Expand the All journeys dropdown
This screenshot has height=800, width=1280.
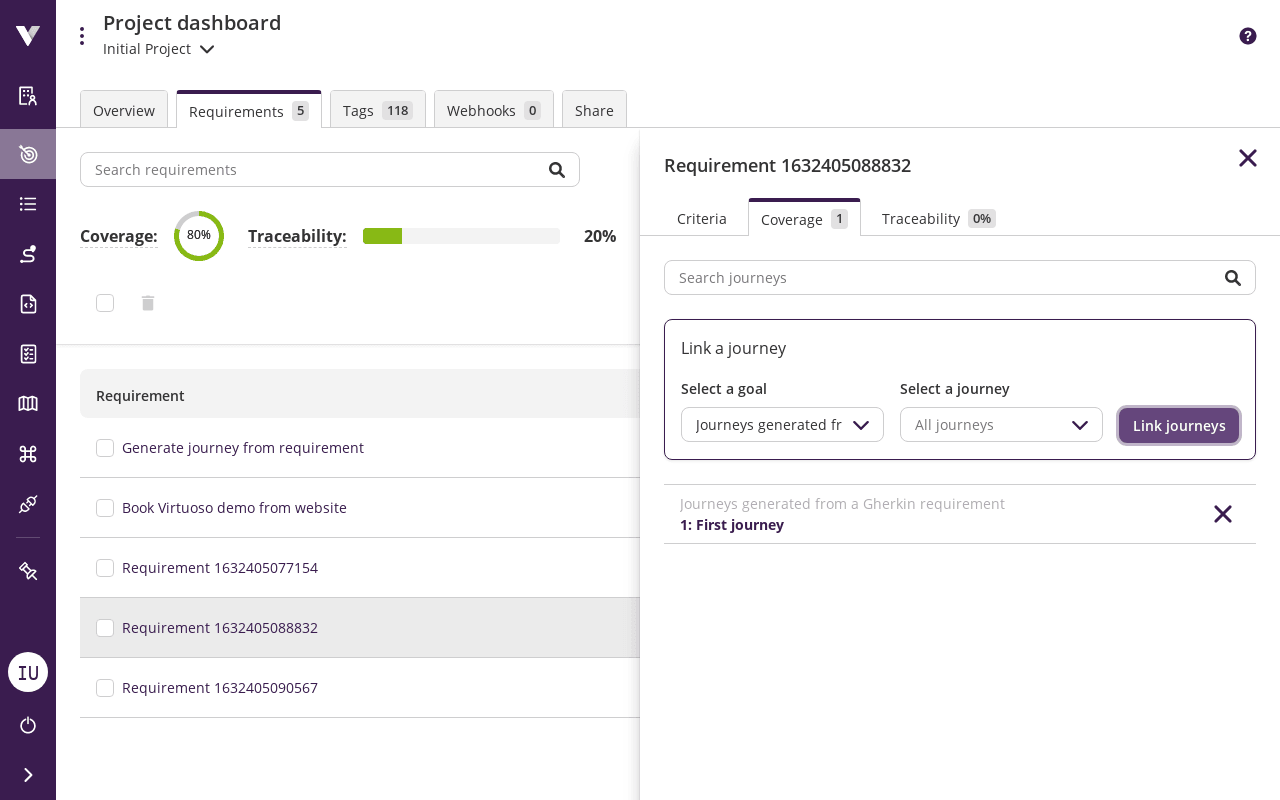(x=1001, y=424)
